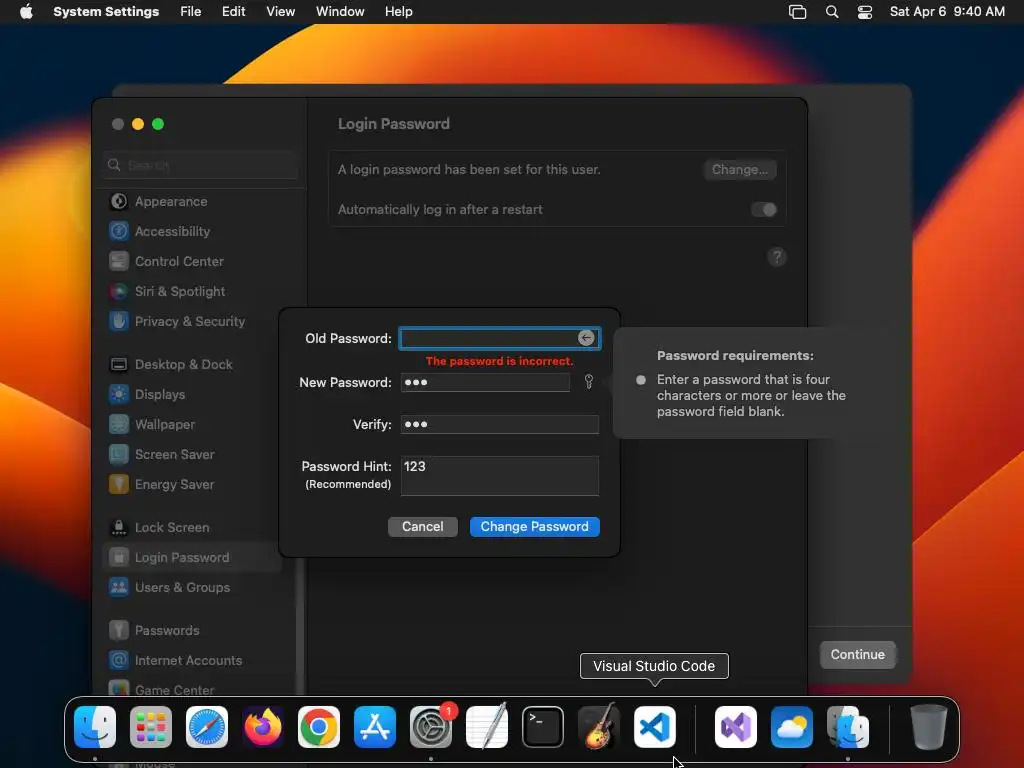
Task: Open the File menu
Action: click(191, 12)
